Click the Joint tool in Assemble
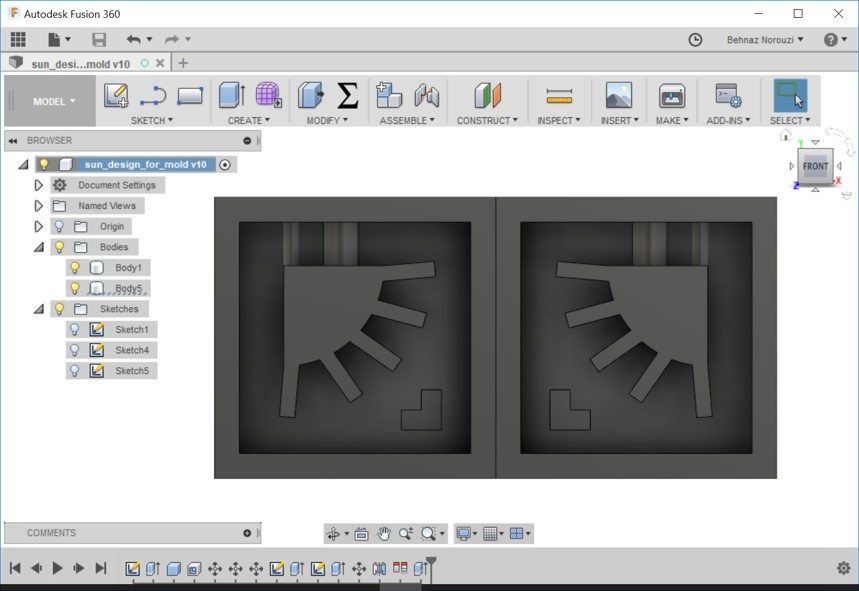Viewport: 859px width, 591px height. click(427, 95)
